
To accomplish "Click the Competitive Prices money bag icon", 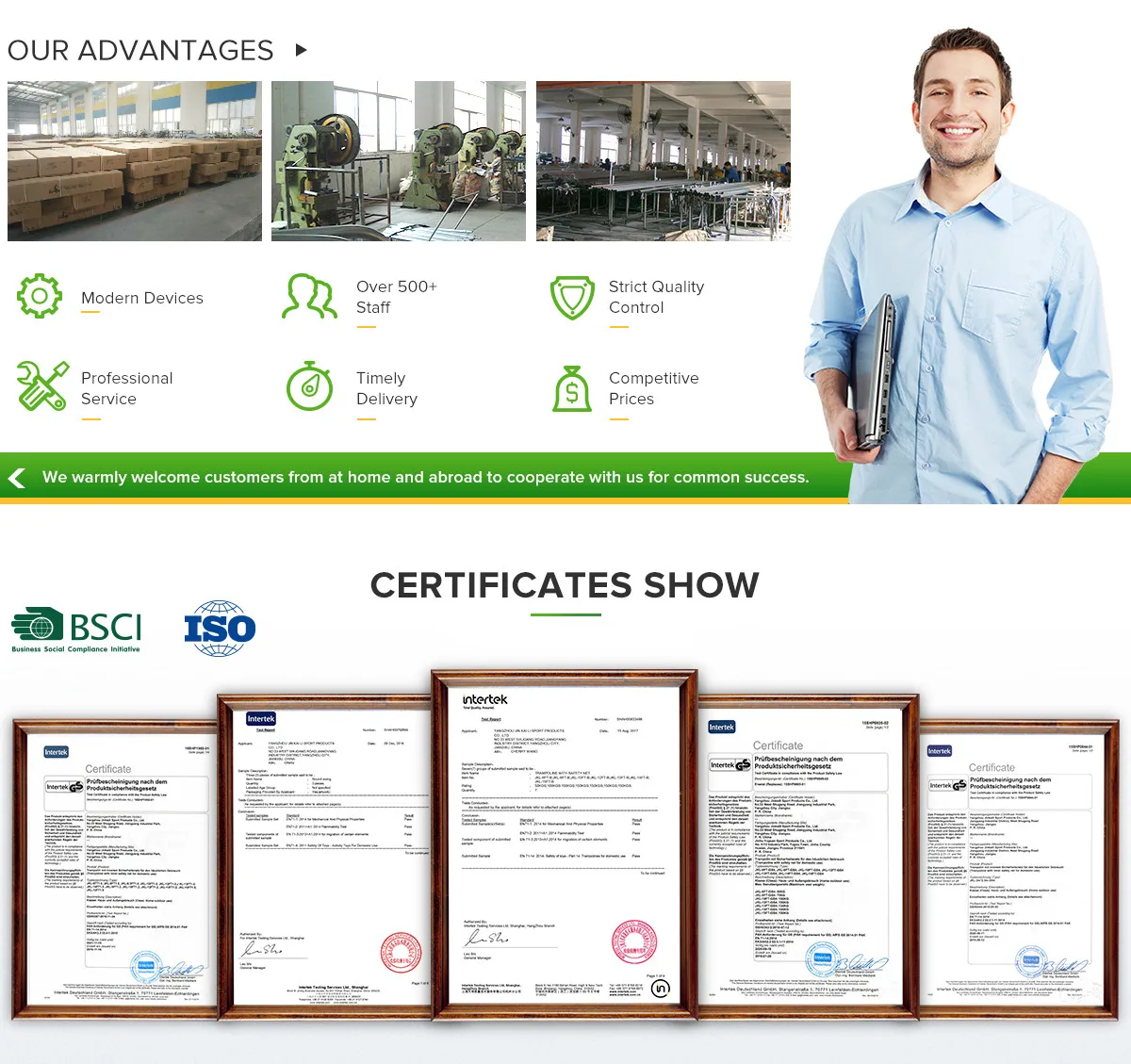I will pyautogui.click(x=572, y=387).
